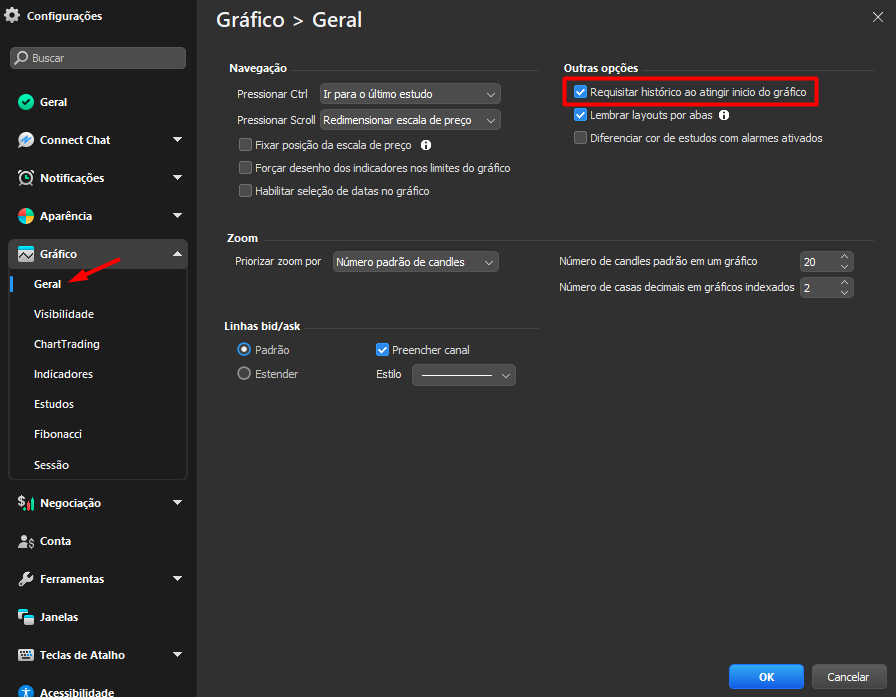Enable Diferenciar cor de estudos com alarmes
Viewport: 896px width, 697px height.
(581, 138)
